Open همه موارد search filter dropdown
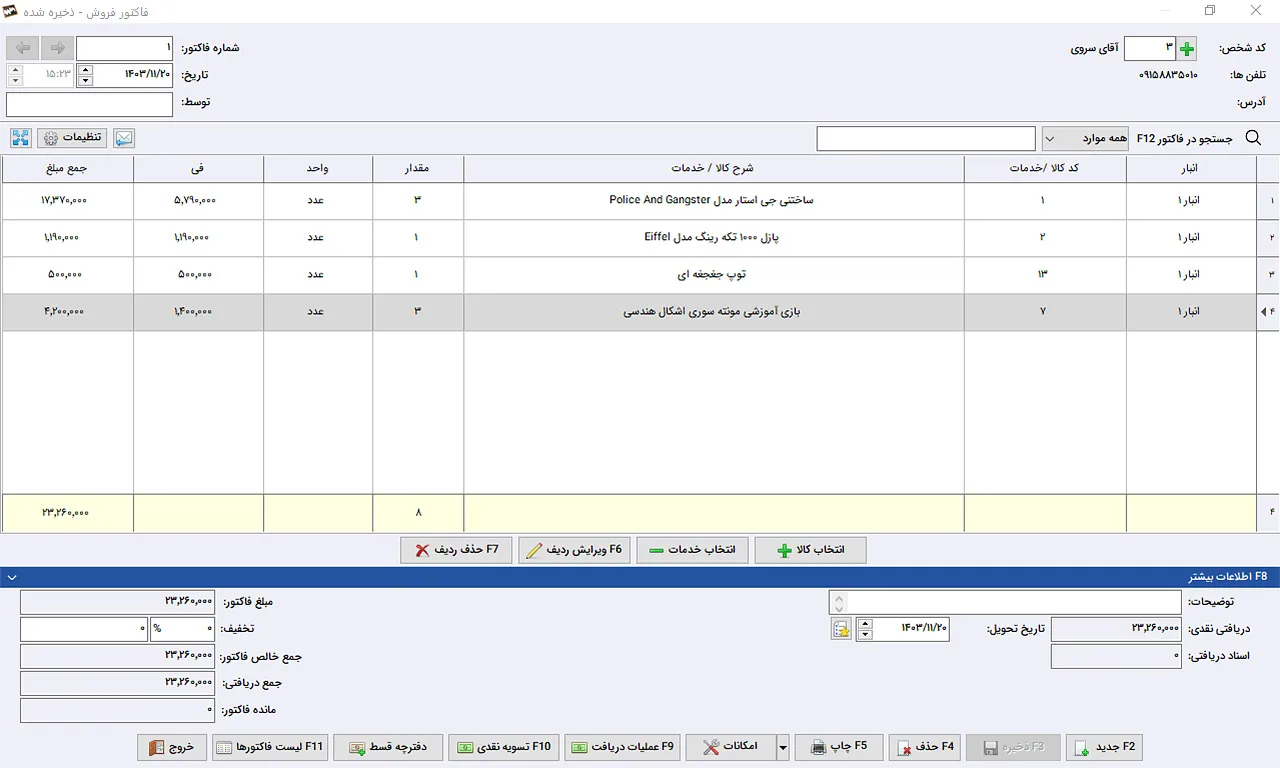 (1087, 139)
